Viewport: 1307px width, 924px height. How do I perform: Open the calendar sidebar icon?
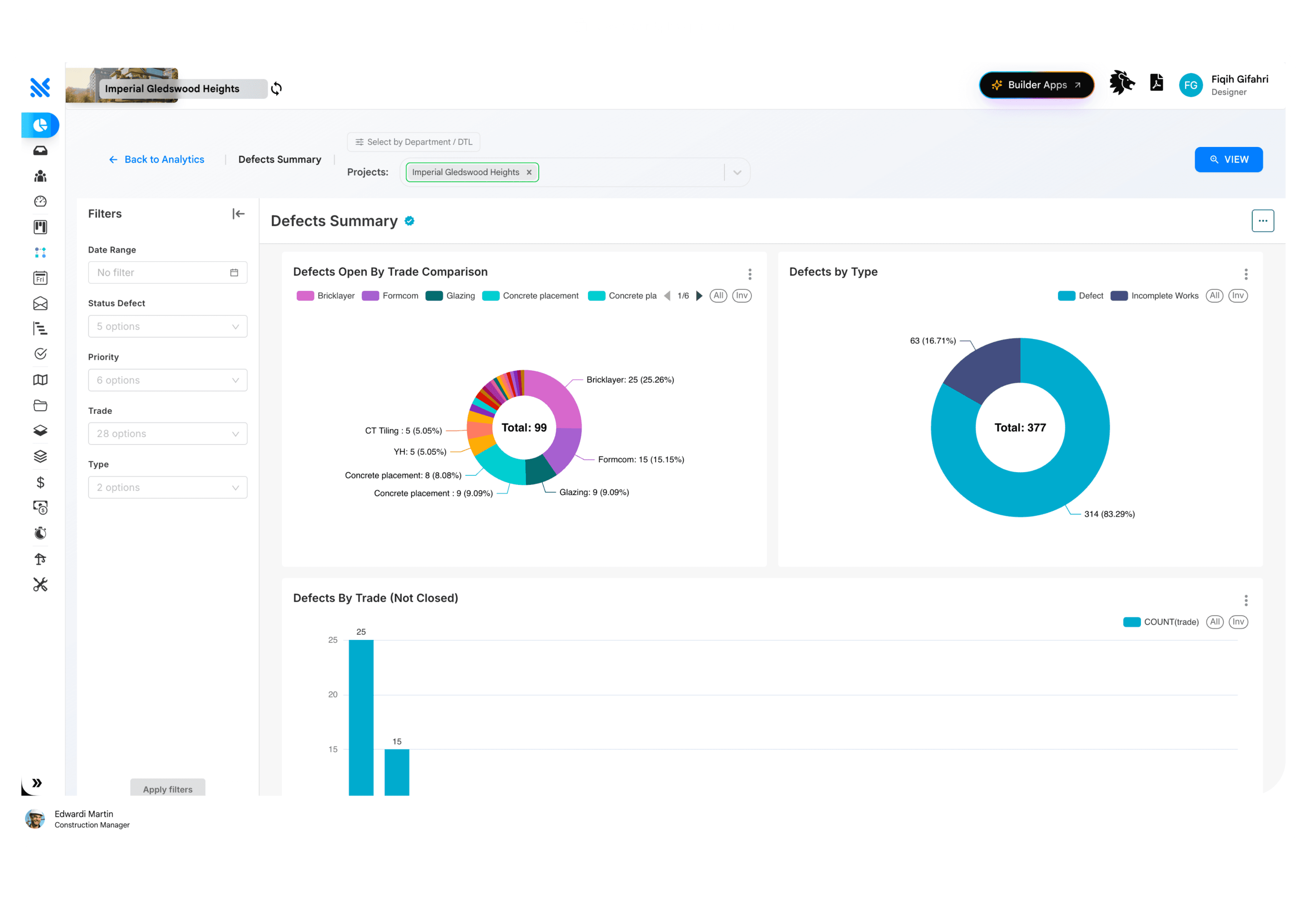point(41,278)
